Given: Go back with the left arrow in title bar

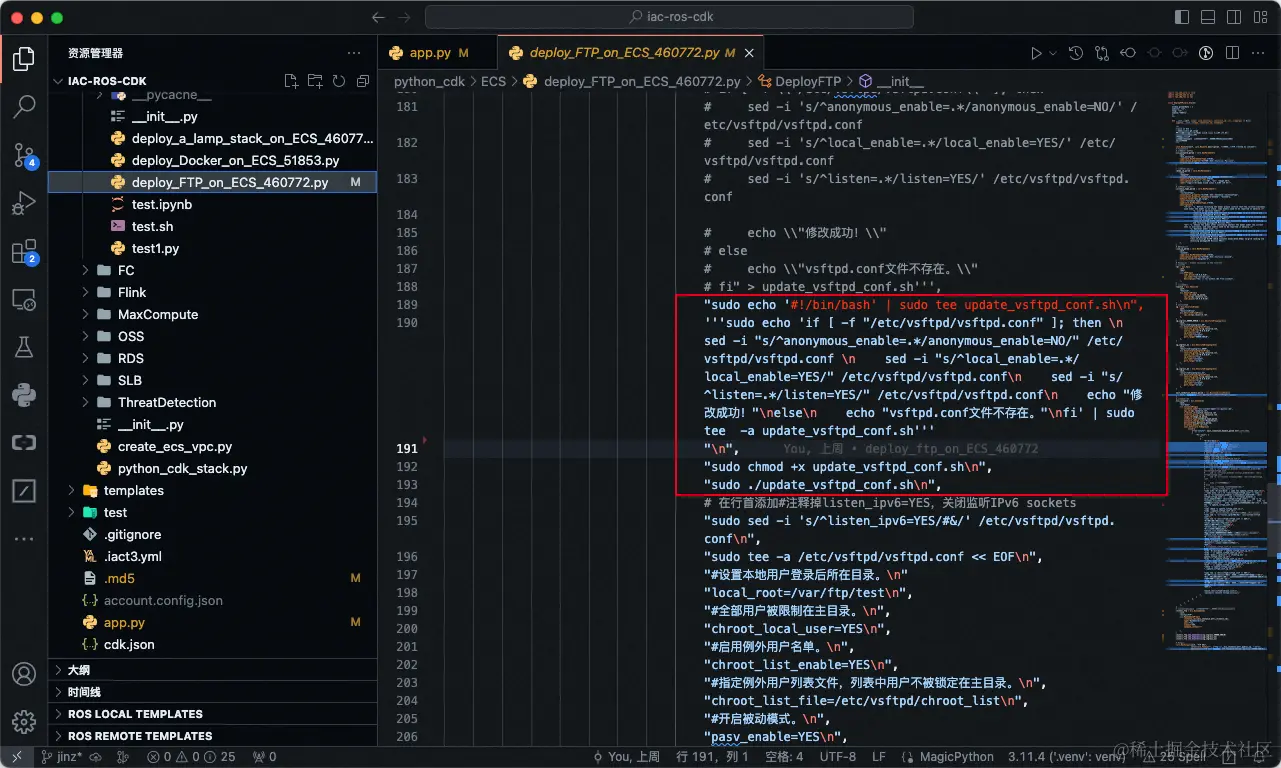Looking at the screenshot, I should tap(378, 17).
